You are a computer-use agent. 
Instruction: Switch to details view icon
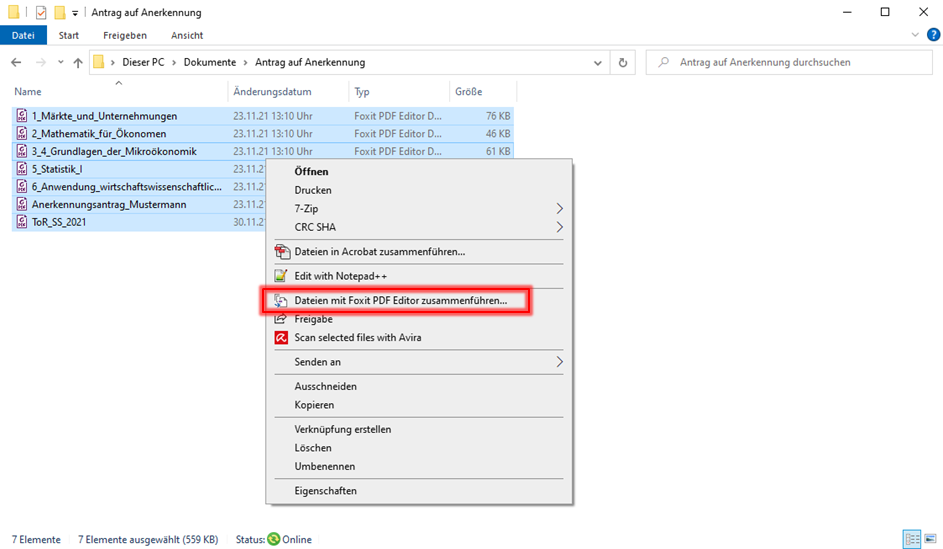point(912,539)
